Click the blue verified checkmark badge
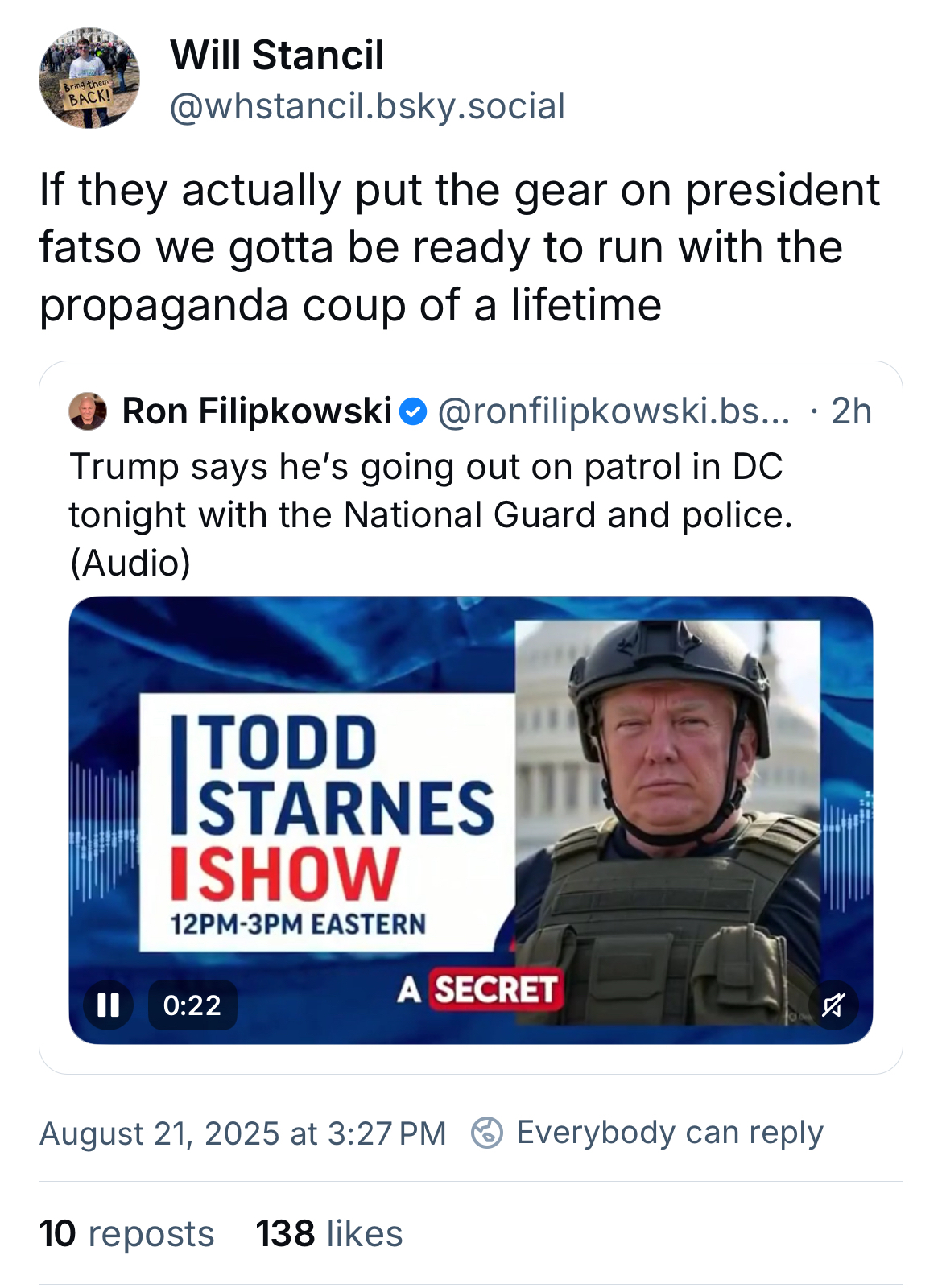Viewport: 942px width, 1288px height. coord(413,411)
